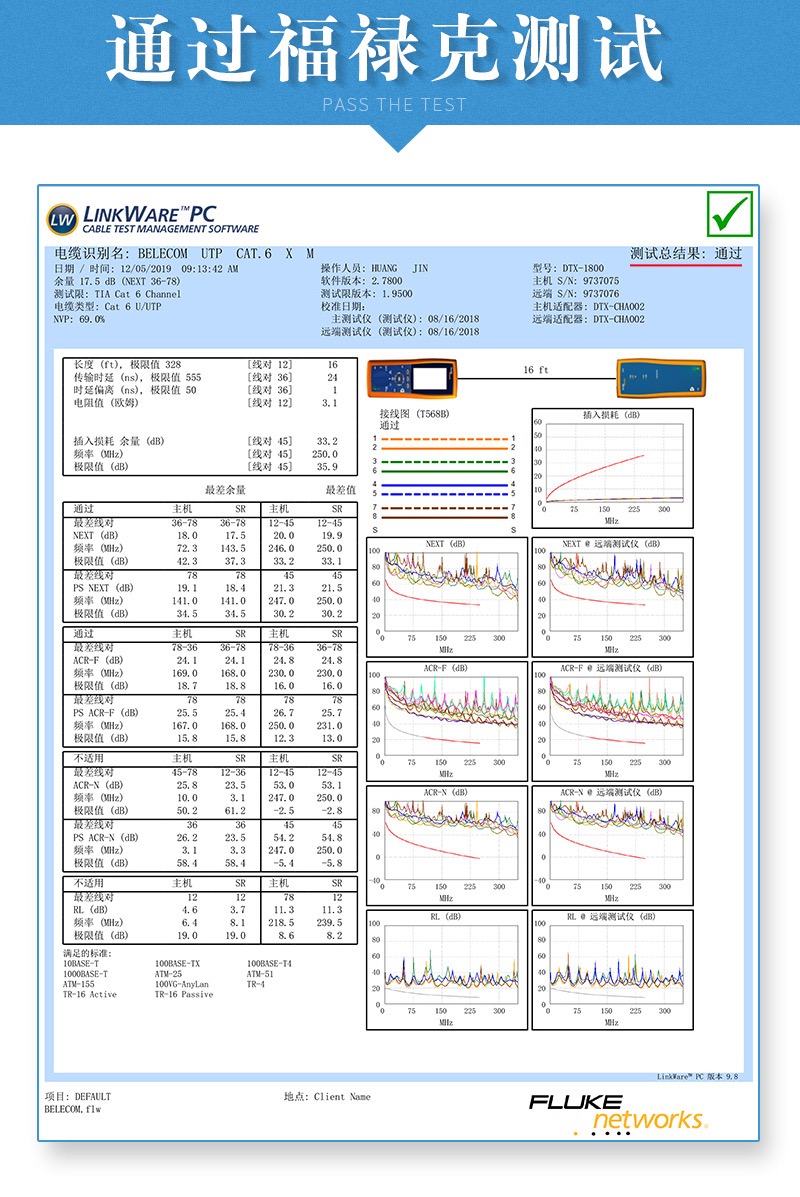Viewport: 800px width, 1197px height.
Task: Click the 通过福禄克测试 banner title
Action: [x=385, y=49]
